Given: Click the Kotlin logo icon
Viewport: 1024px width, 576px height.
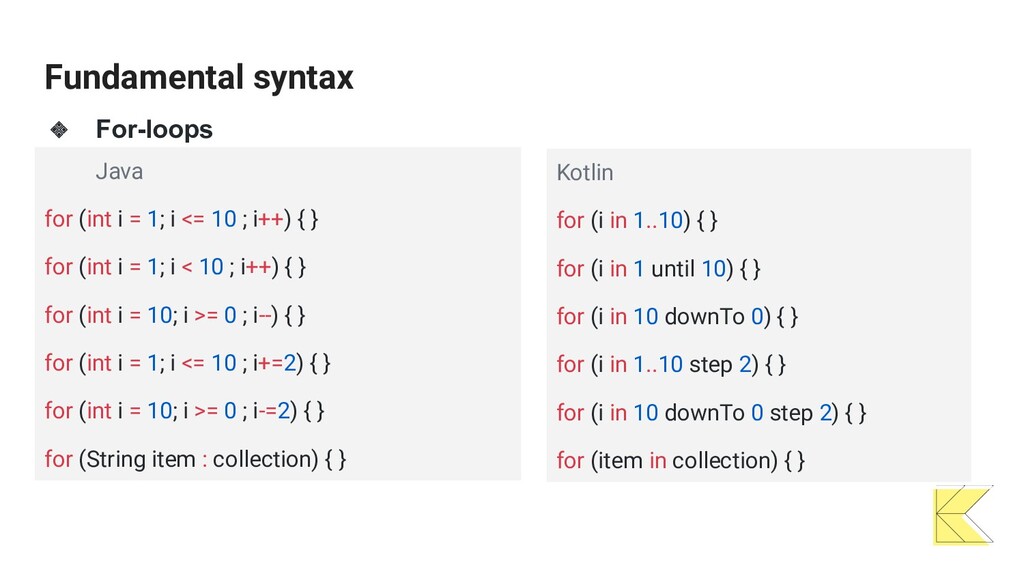Looking at the screenshot, I should click(964, 515).
